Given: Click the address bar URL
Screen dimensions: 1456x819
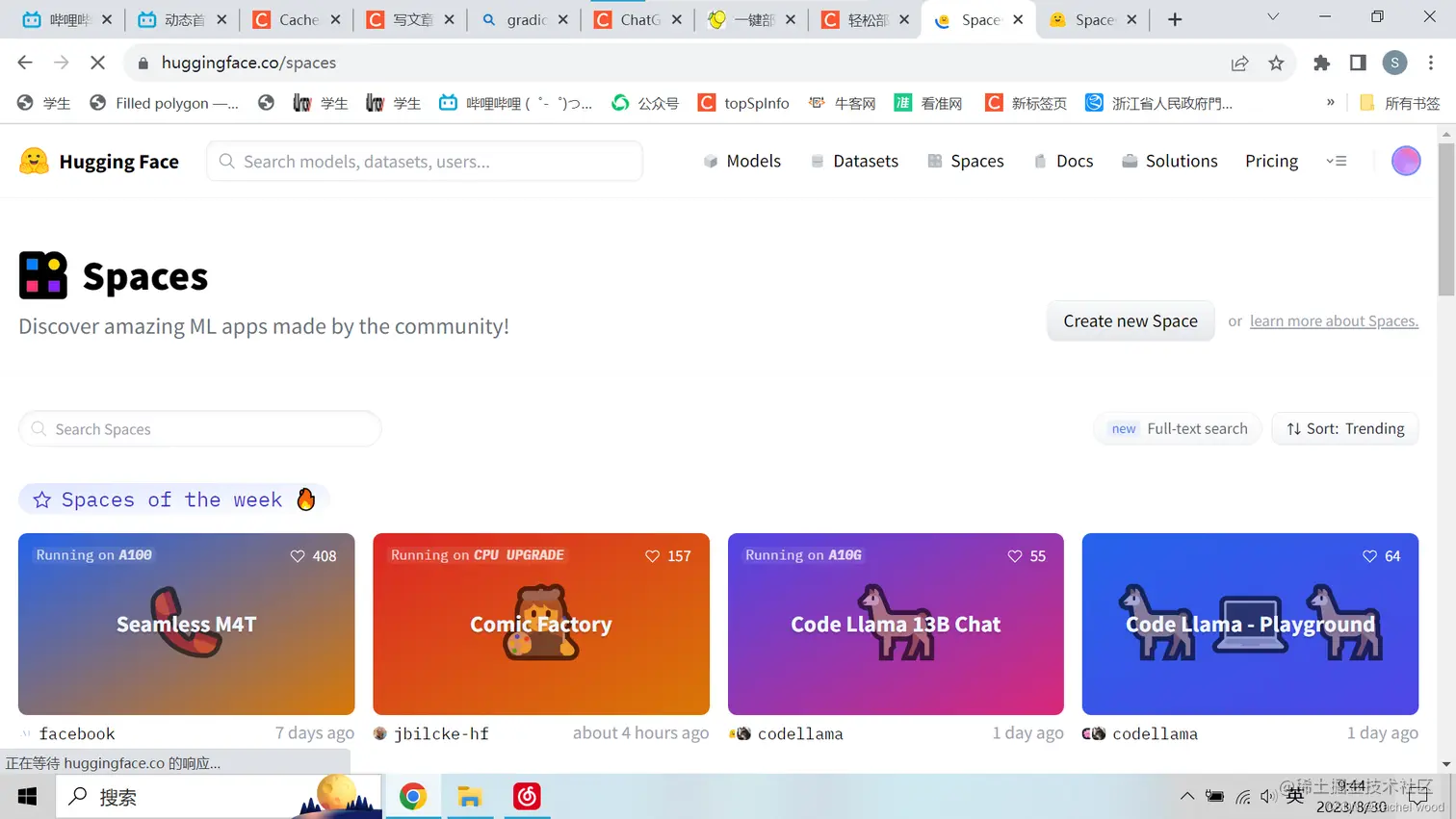Looking at the screenshot, I should (x=248, y=63).
